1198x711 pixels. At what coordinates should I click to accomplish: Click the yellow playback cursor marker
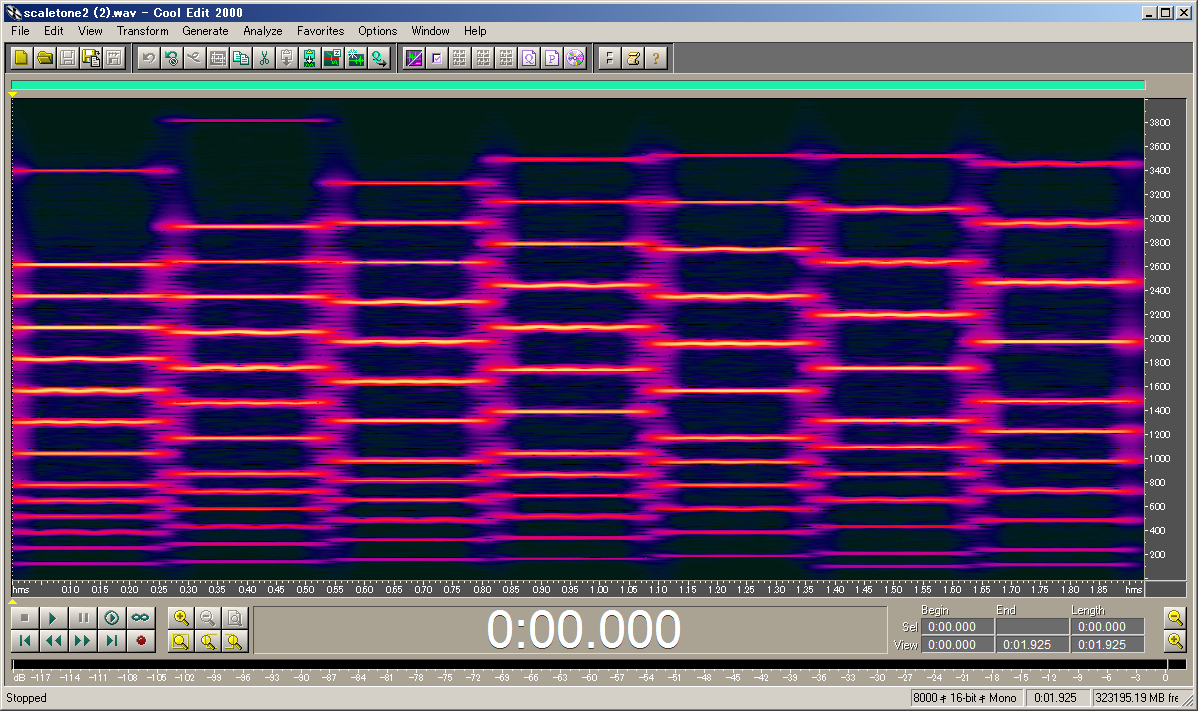coord(13,94)
